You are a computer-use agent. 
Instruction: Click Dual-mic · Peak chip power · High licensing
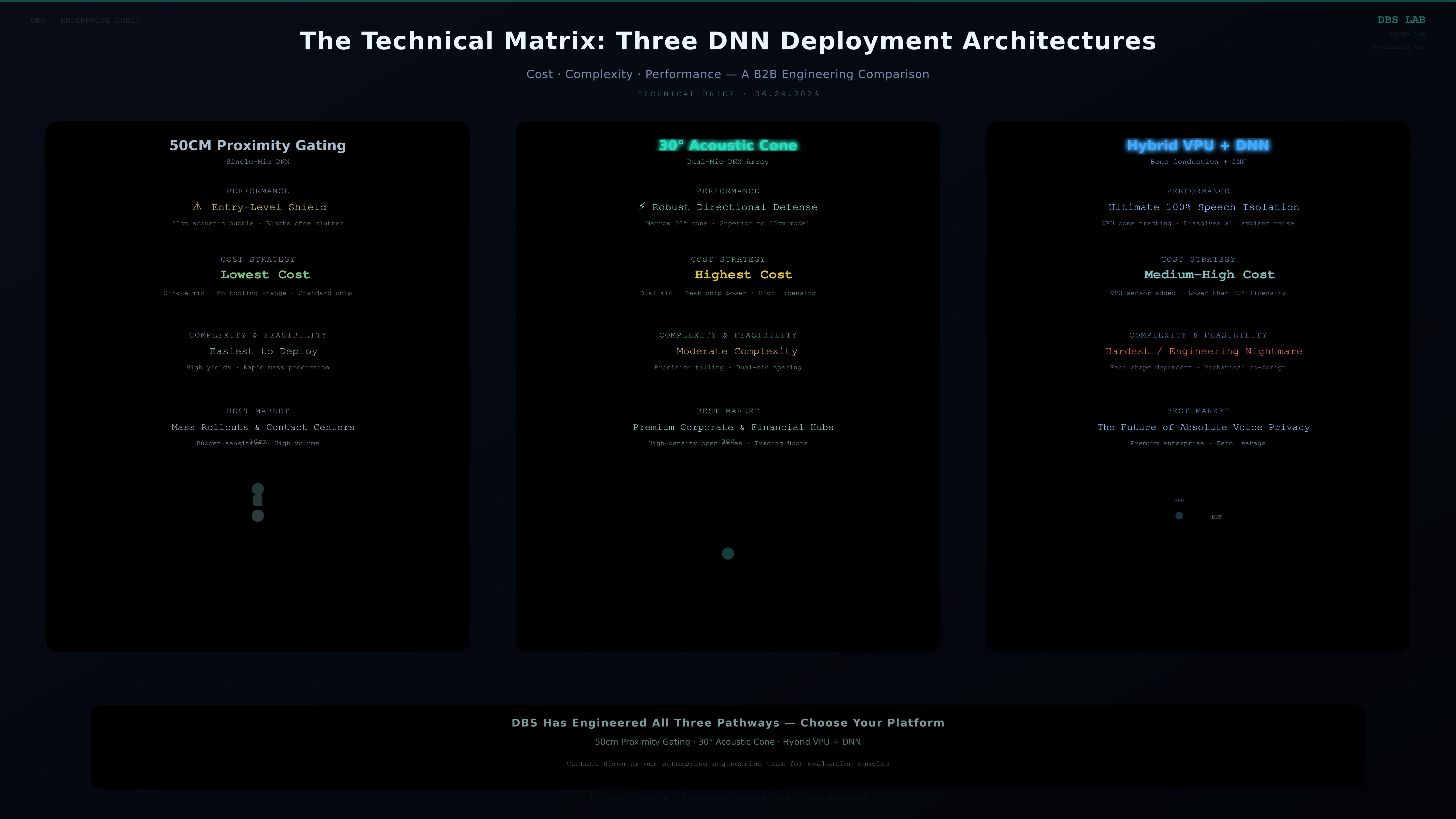pos(728,293)
